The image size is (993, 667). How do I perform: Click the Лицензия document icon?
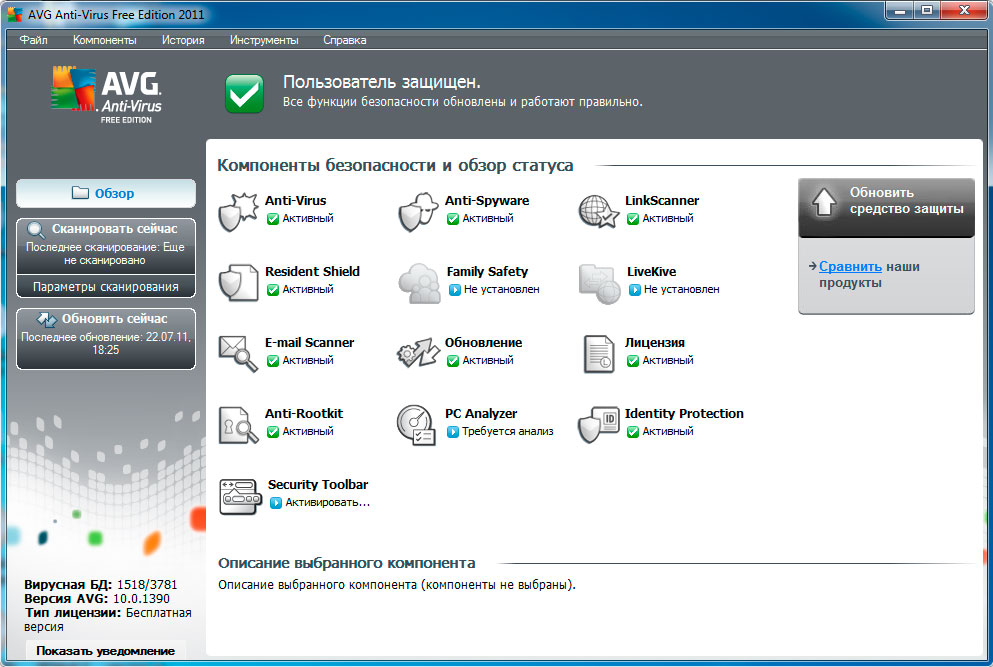[x=598, y=353]
